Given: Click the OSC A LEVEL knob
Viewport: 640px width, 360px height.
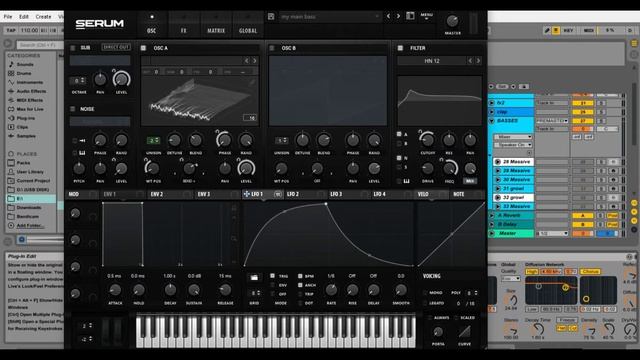Looking at the screenshot, I should (246, 168).
